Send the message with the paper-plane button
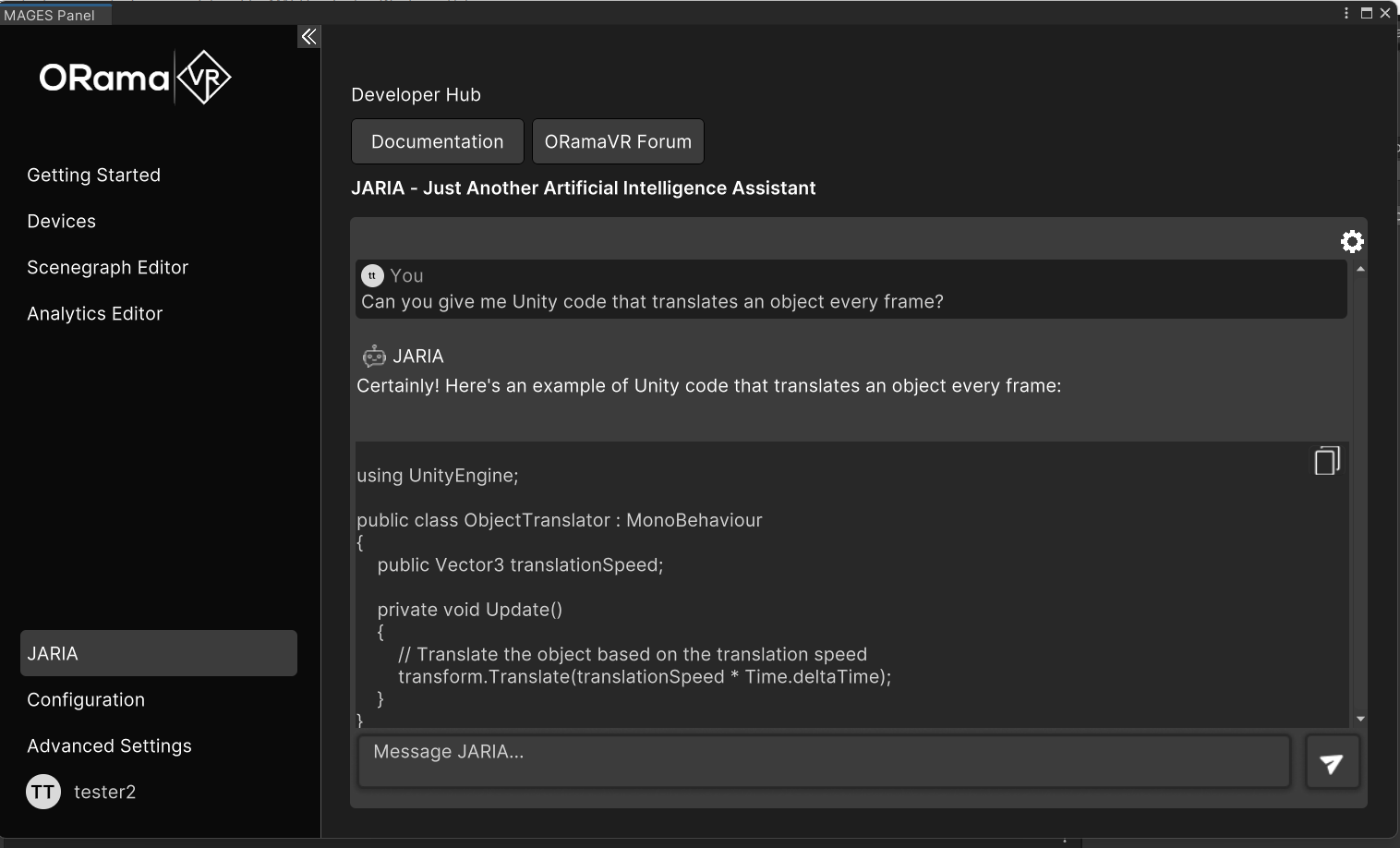The height and width of the screenshot is (848, 1400). pyautogui.click(x=1332, y=763)
